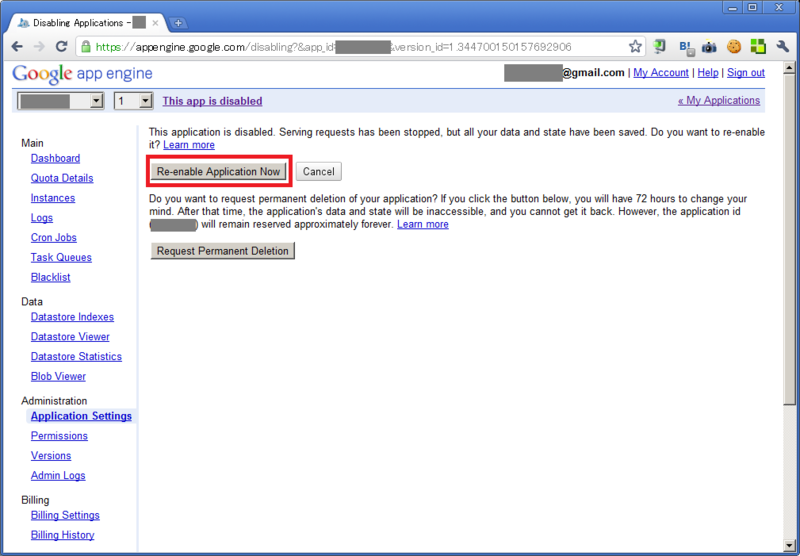Click the cookie extension icon

pos(734,47)
